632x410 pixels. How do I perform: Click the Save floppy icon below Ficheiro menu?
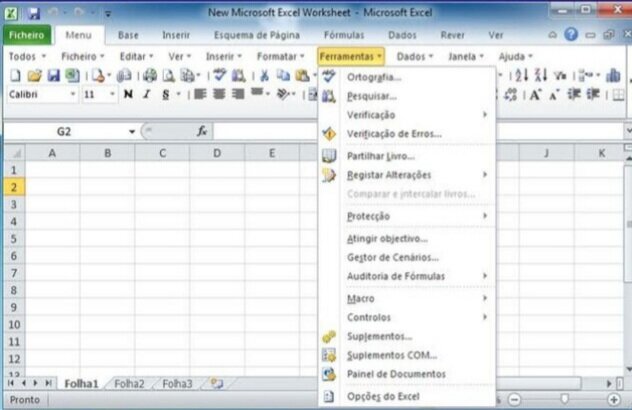point(53,75)
